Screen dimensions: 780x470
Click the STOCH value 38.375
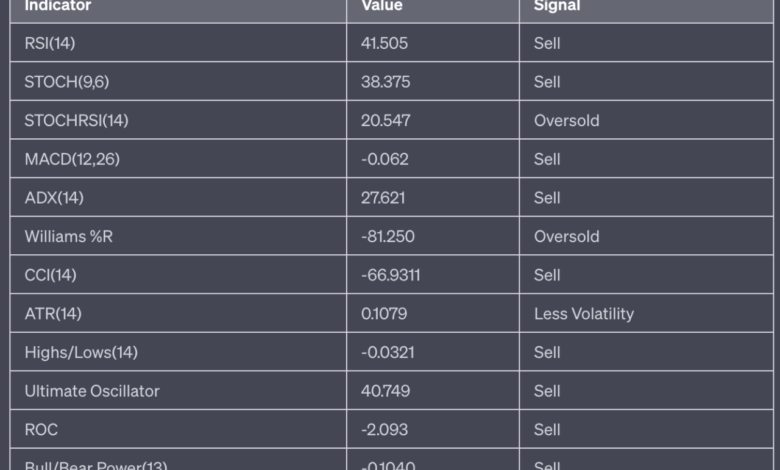385,82
